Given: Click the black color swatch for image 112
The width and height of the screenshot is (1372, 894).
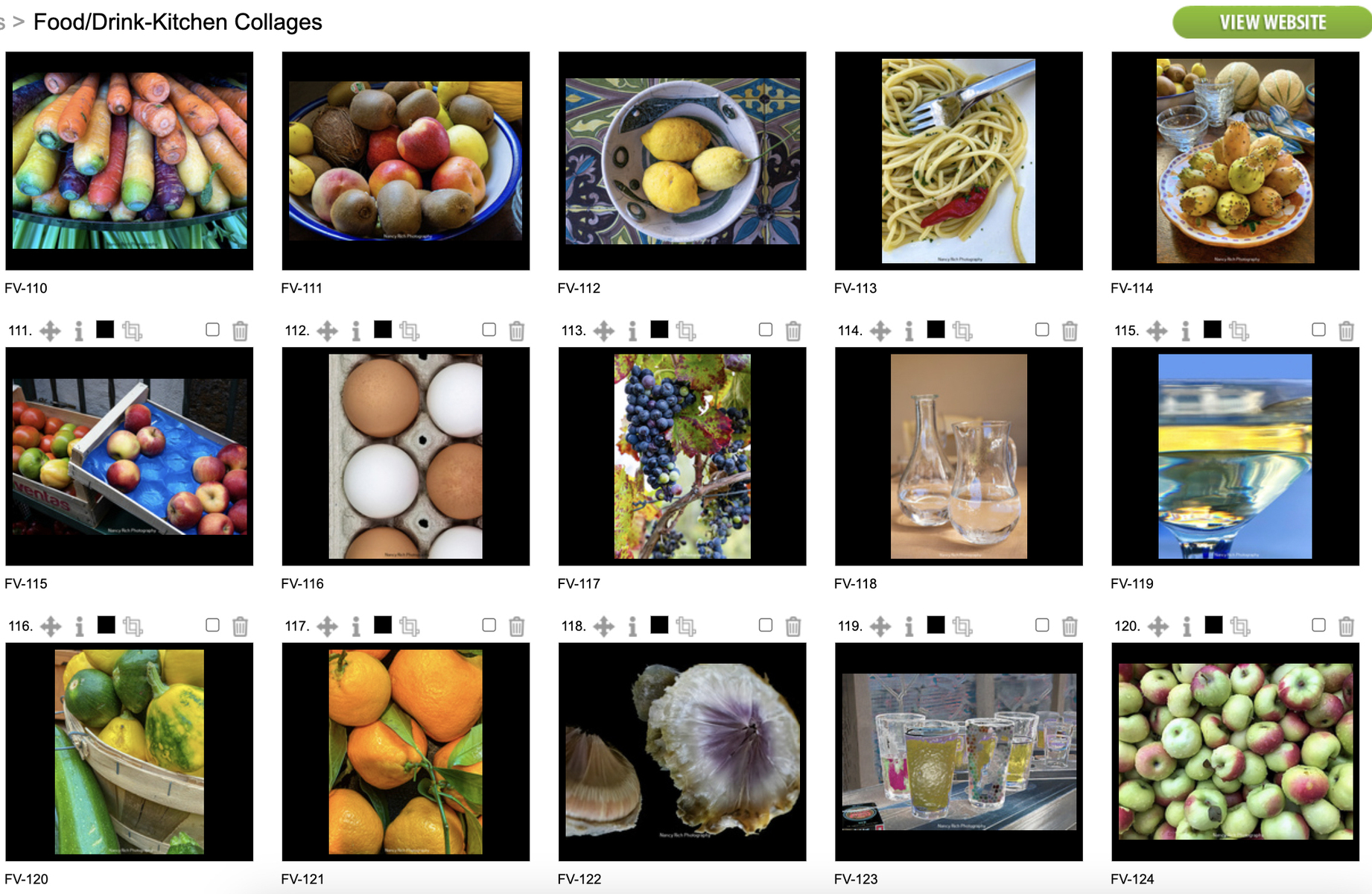Looking at the screenshot, I should point(382,329).
